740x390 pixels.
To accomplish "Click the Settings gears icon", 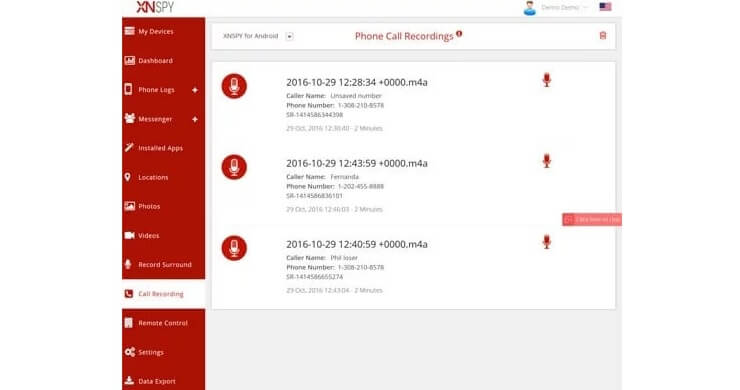I will click(x=130, y=352).
